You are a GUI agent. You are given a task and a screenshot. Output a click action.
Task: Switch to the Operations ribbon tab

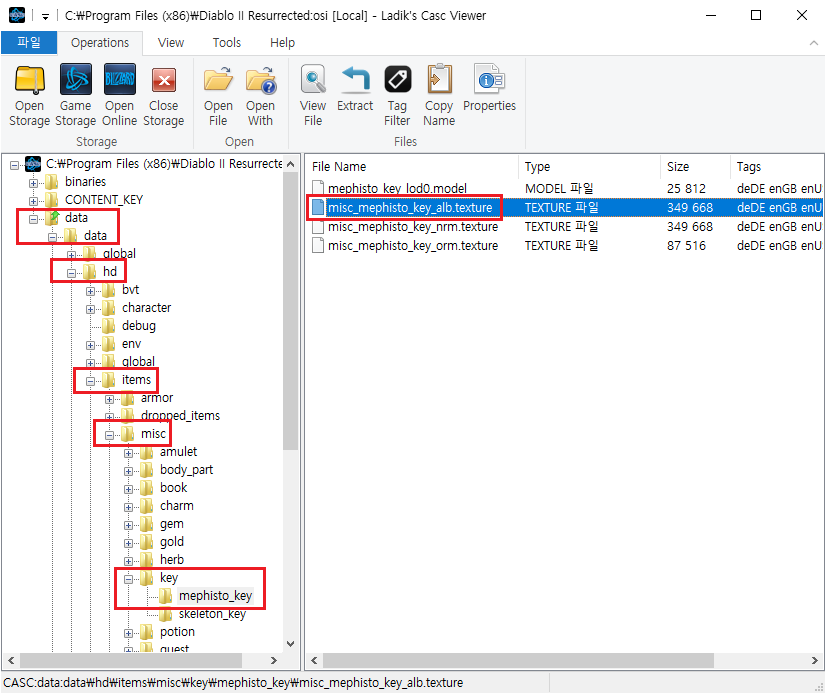[100, 43]
